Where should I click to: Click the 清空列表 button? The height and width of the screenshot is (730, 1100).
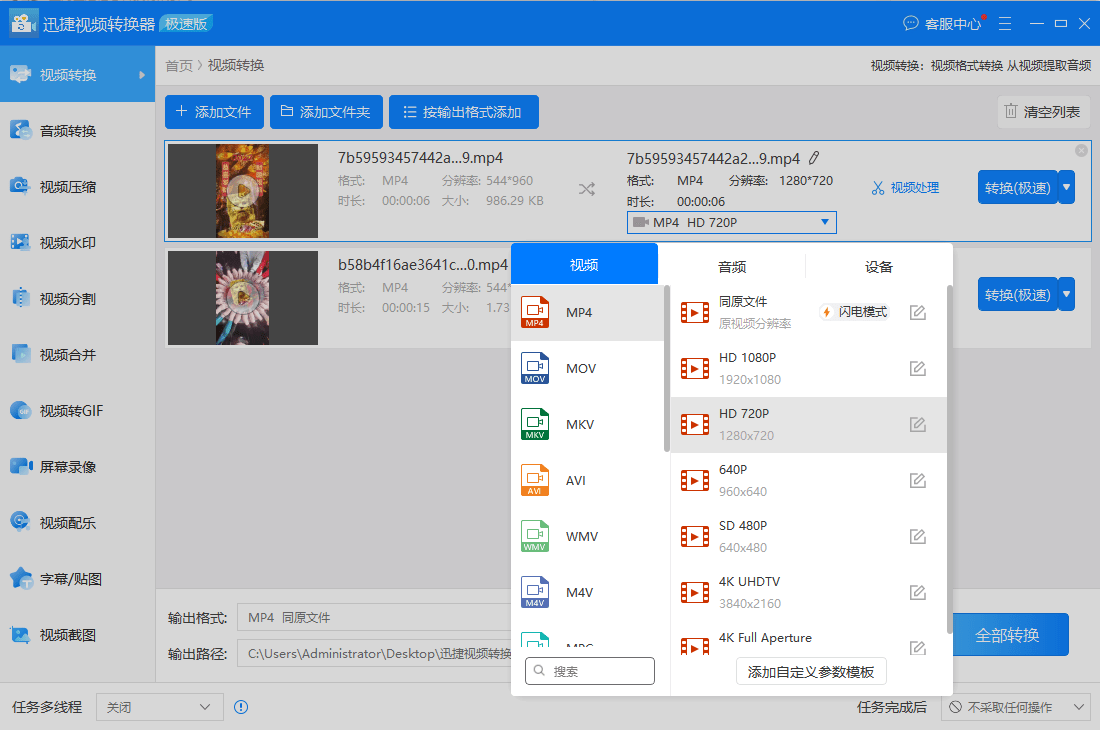tap(1043, 111)
